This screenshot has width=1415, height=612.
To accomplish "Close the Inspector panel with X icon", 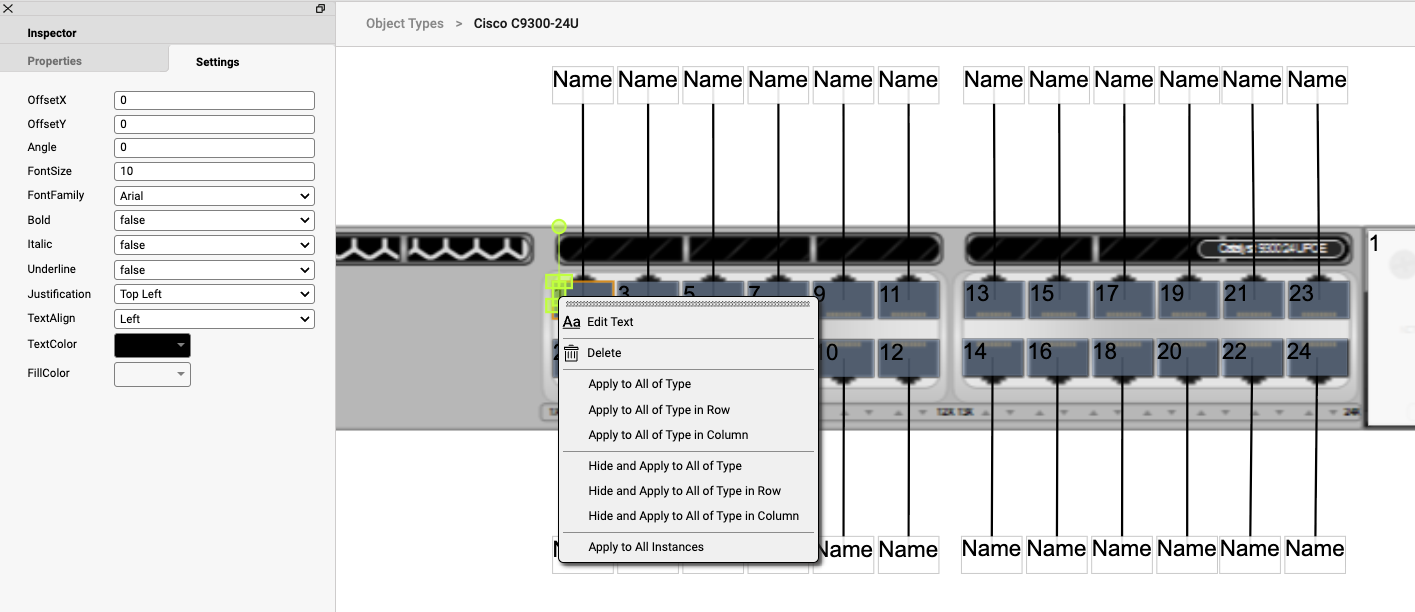I will pyautogui.click(x=8, y=9).
